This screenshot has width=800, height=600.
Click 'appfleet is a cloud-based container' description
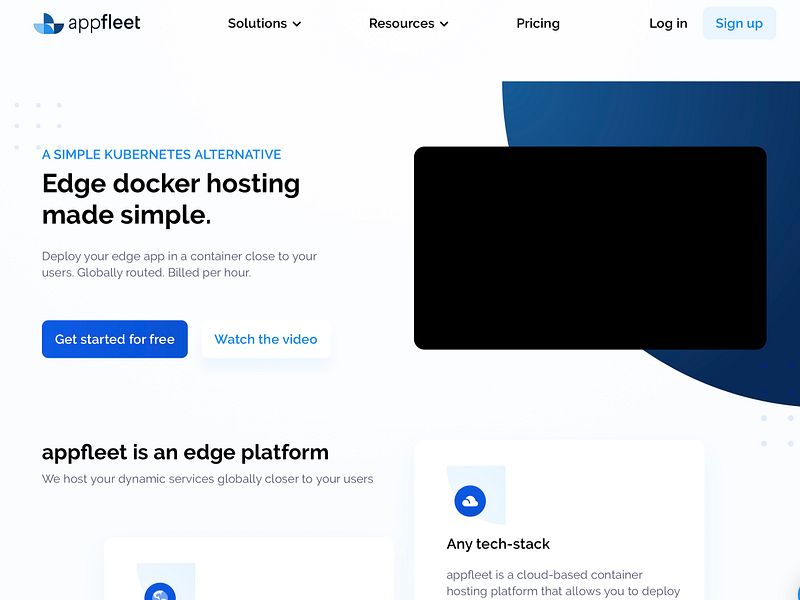(x=563, y=583)
